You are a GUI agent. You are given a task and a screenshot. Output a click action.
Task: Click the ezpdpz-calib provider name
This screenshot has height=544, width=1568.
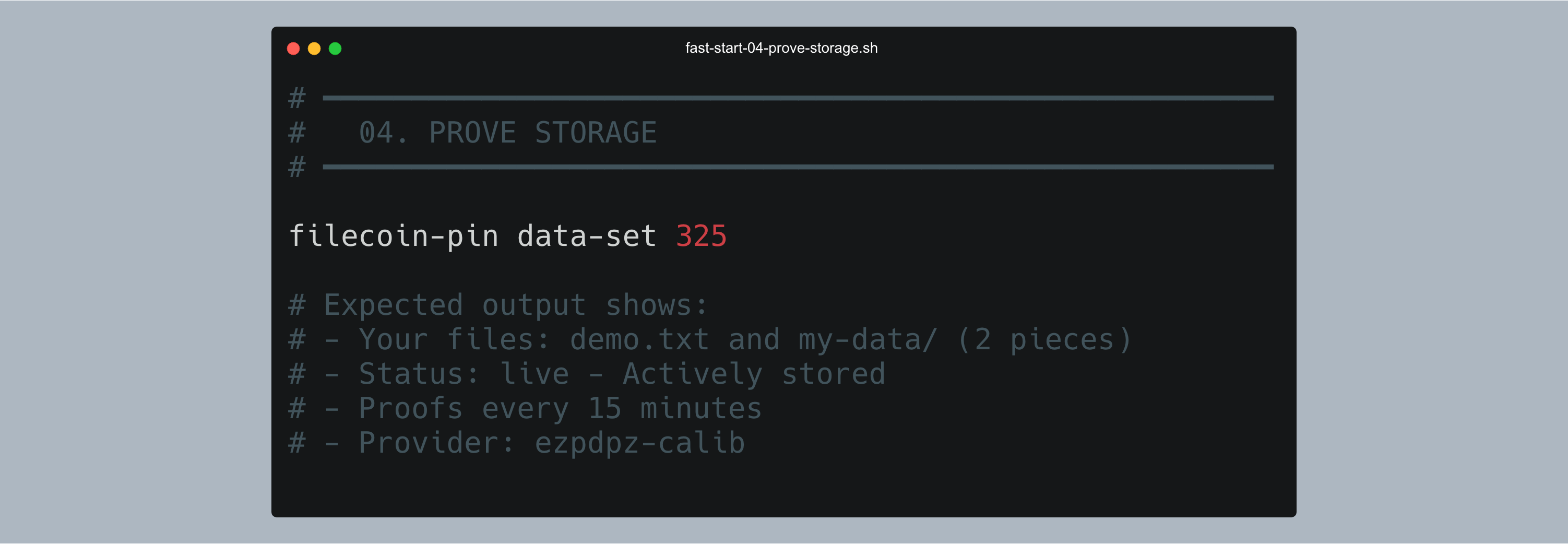(x=640, y=443)
